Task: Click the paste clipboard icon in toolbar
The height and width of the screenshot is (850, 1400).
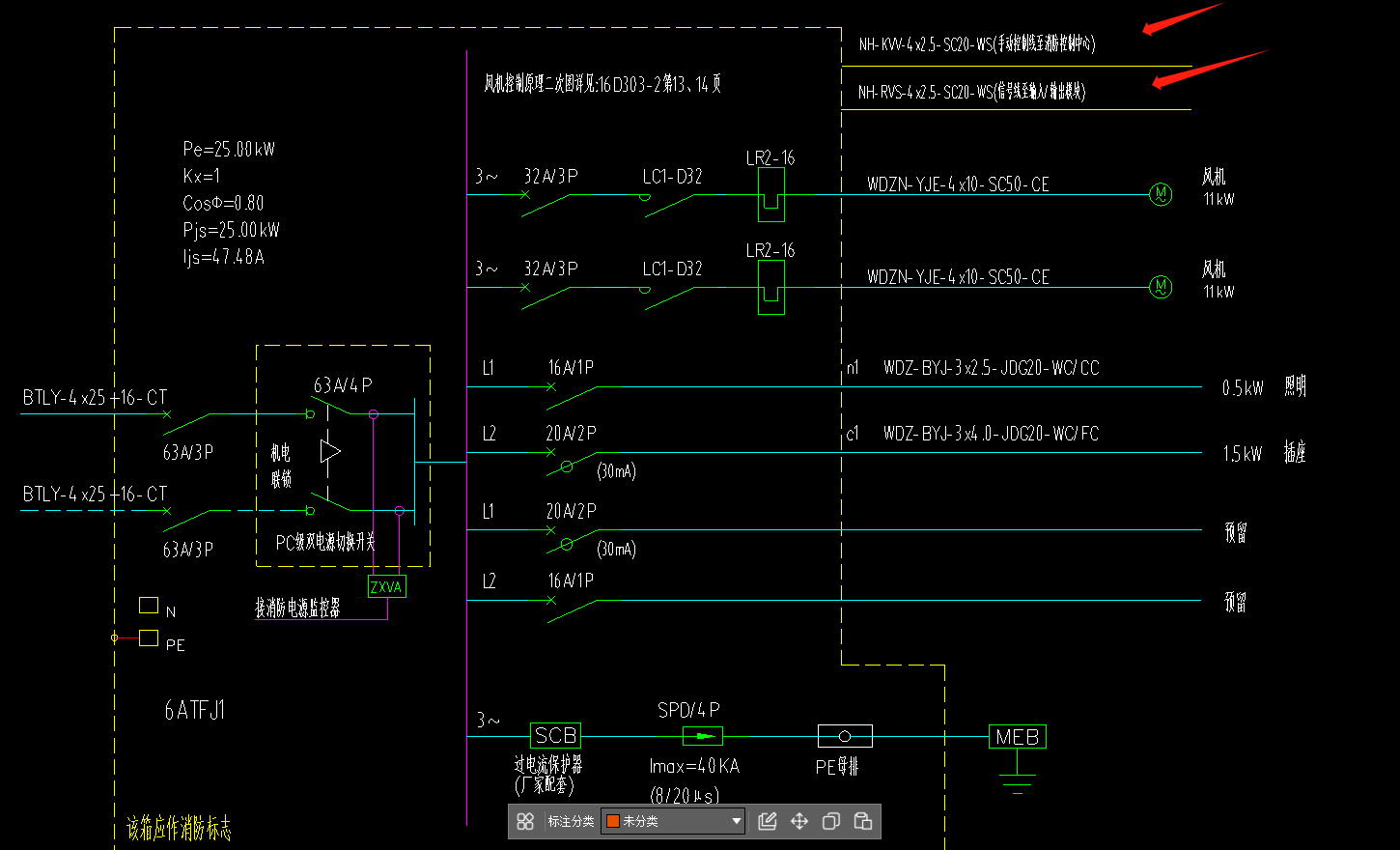Action: 863,821
